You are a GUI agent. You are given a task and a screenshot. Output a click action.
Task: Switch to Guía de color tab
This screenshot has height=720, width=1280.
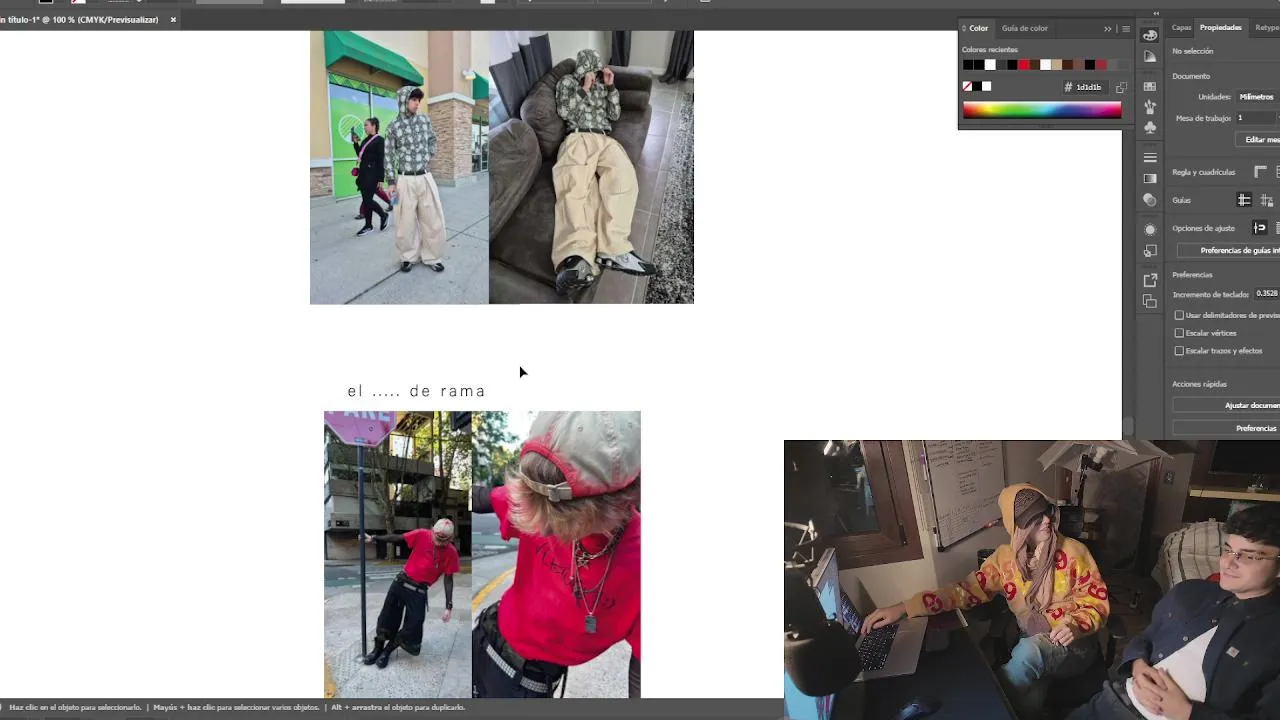(1025, 29)
